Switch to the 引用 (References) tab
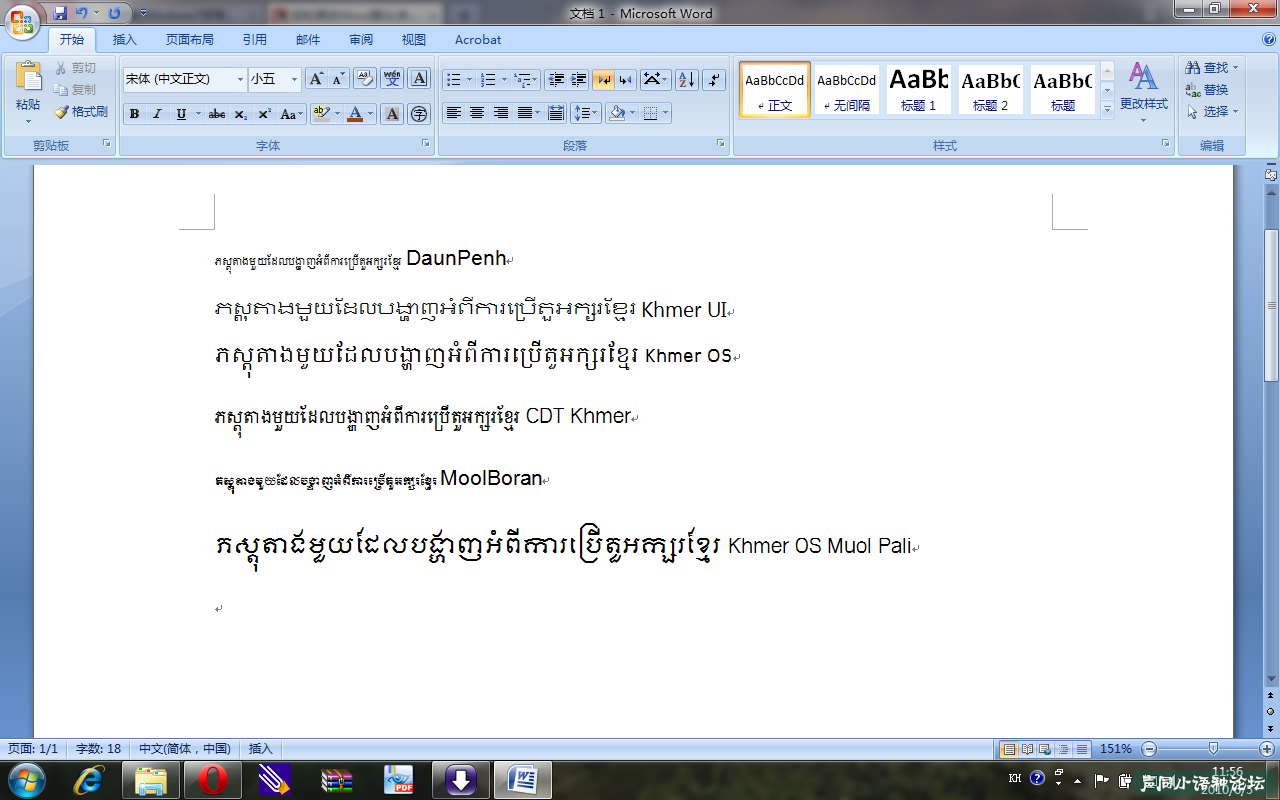Image resolution: width=1280 pixels, height=800 pixels. point(254,40)
